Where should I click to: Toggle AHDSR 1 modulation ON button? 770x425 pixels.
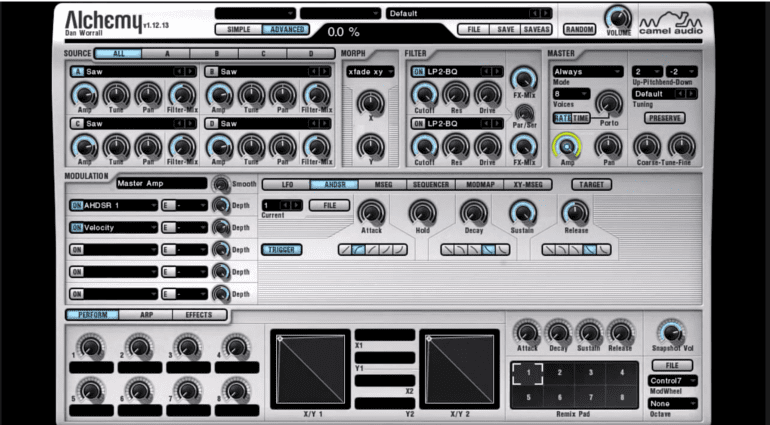[x=77, y=205]
